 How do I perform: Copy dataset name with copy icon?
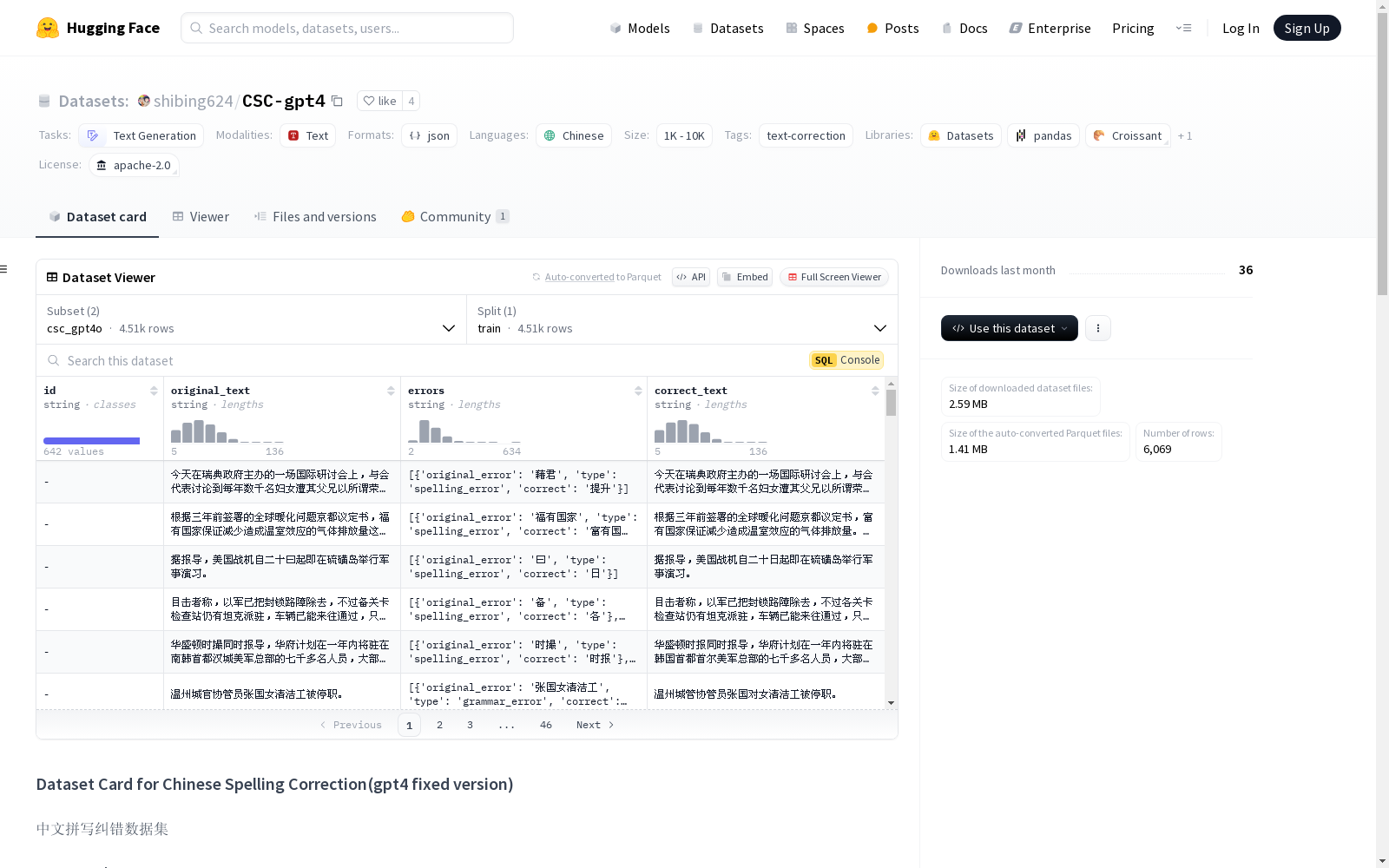337,101
